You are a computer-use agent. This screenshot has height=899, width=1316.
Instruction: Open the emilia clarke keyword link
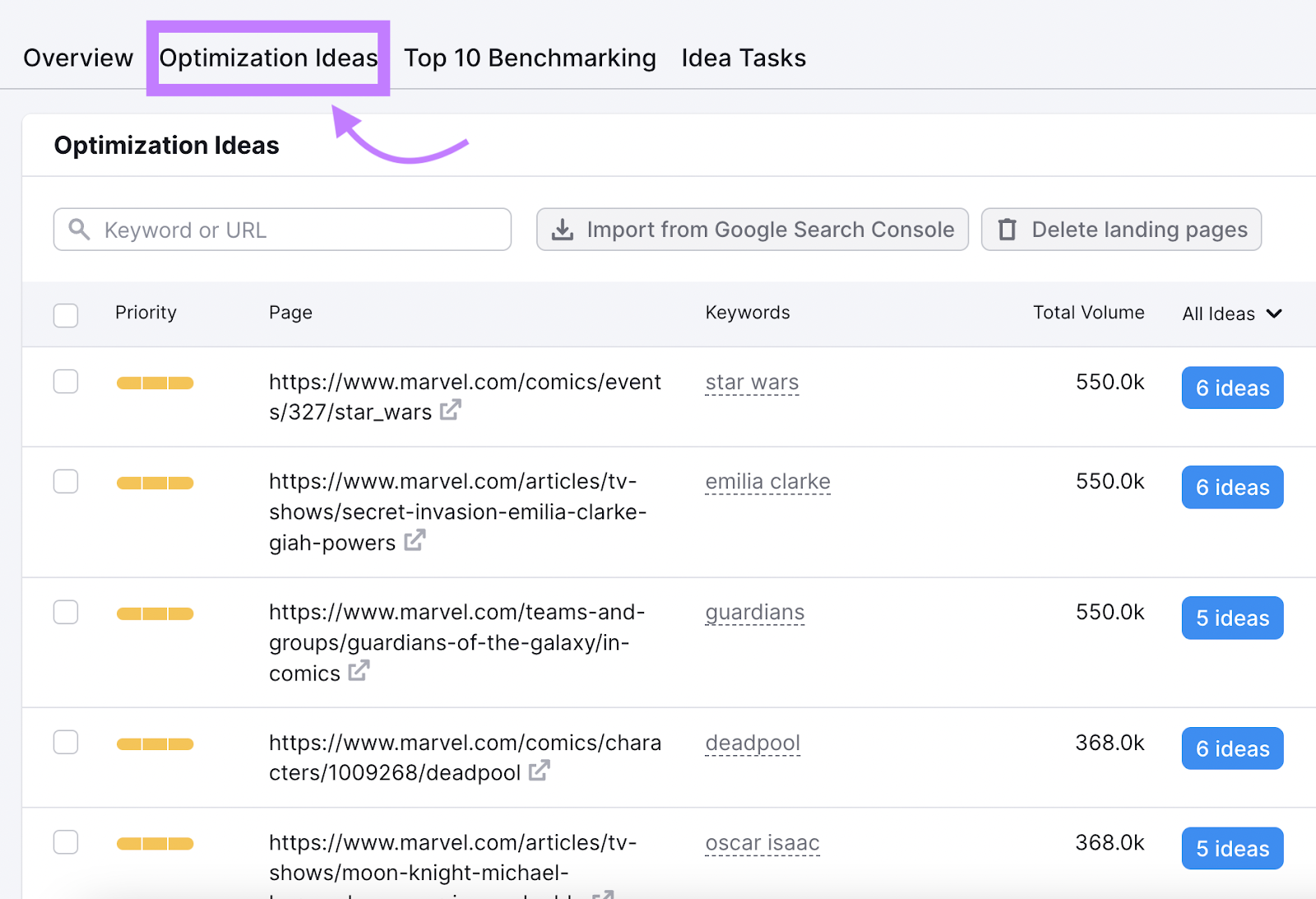(x=767, y=482)
